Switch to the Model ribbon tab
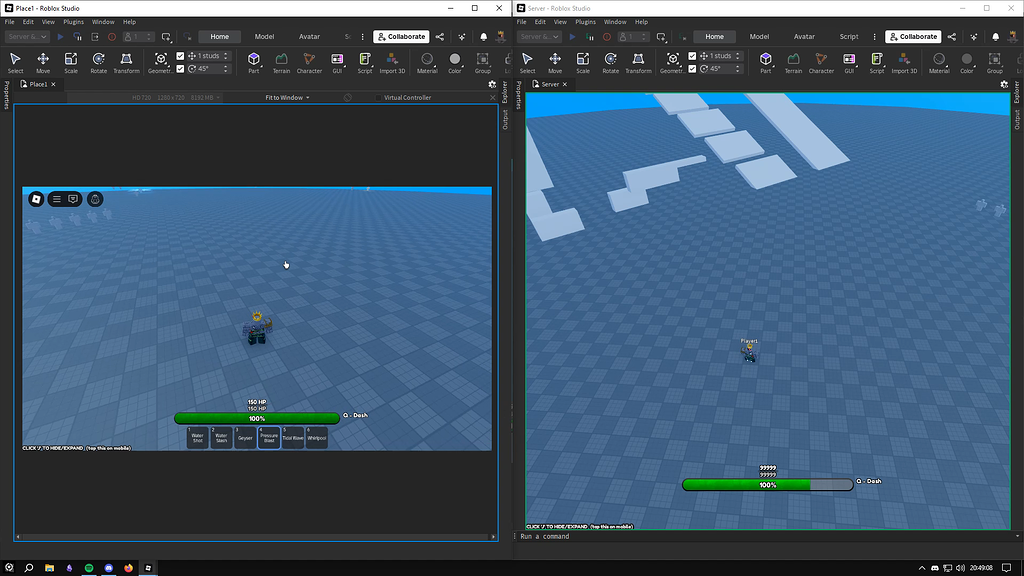This screenshot has height=576, width=1024. pyautogui.click(x=264, y=36)
